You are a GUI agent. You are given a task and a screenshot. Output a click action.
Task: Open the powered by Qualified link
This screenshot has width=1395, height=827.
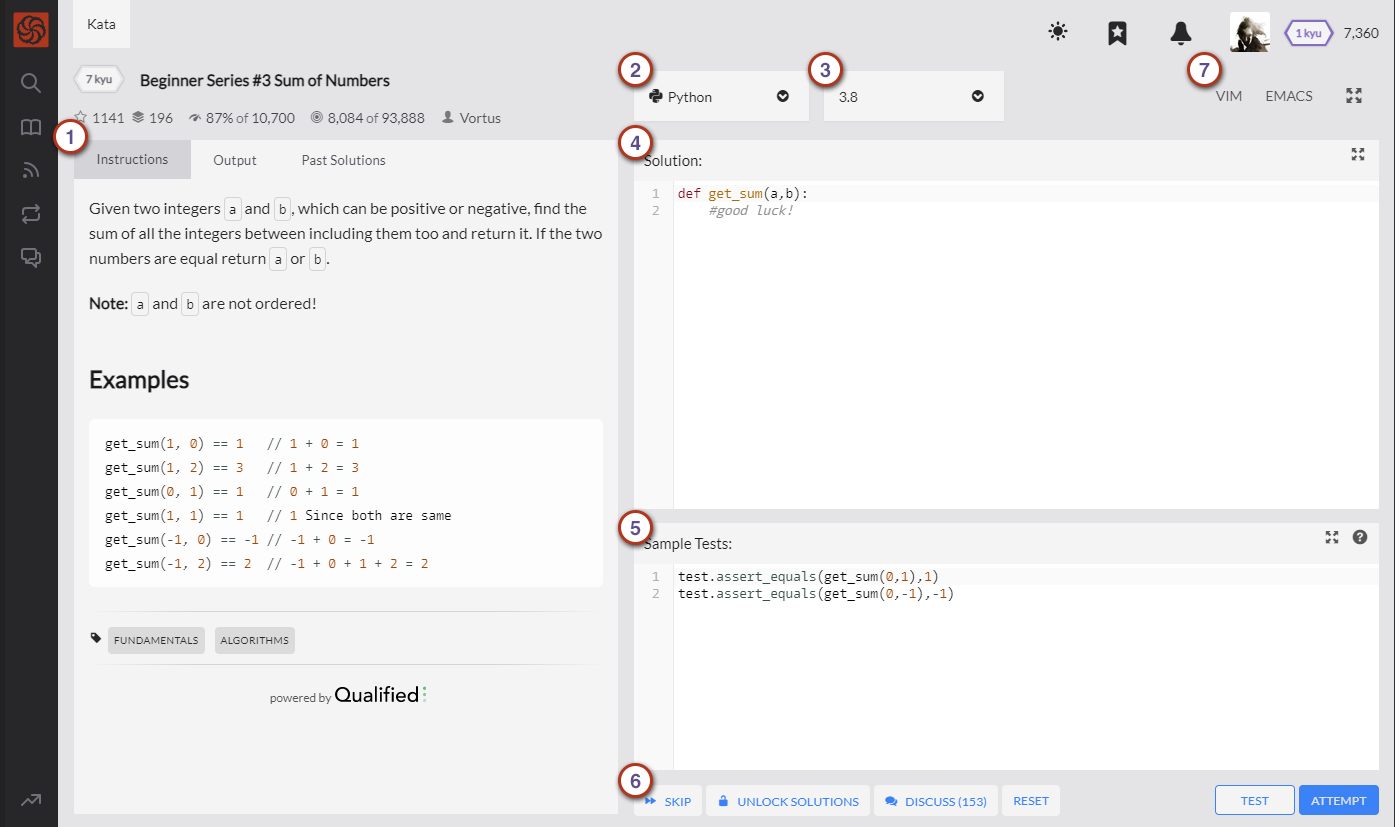pyautogui.click(x=348, y=695)
